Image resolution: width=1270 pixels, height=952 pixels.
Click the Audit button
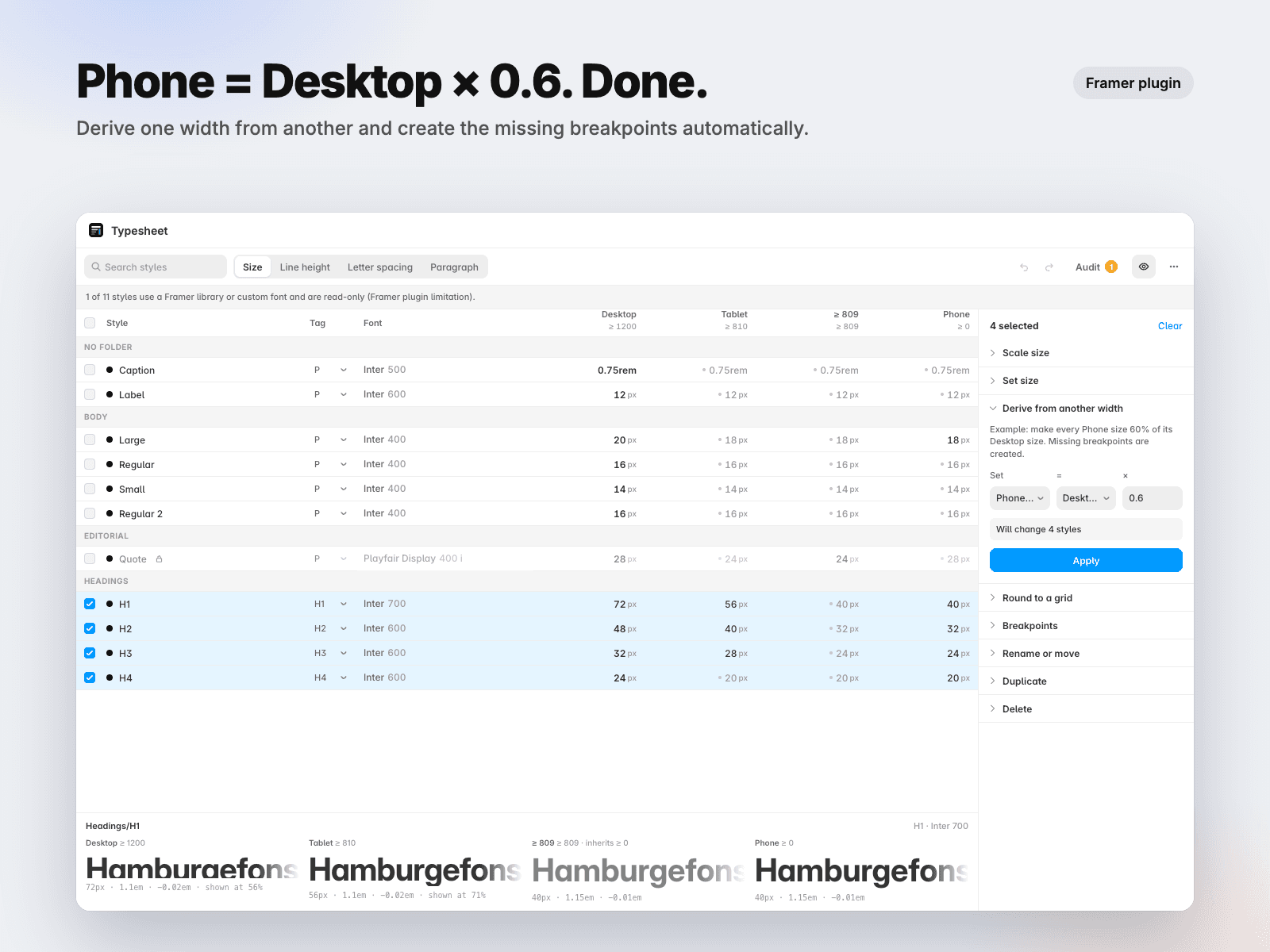click(1096, 267)
